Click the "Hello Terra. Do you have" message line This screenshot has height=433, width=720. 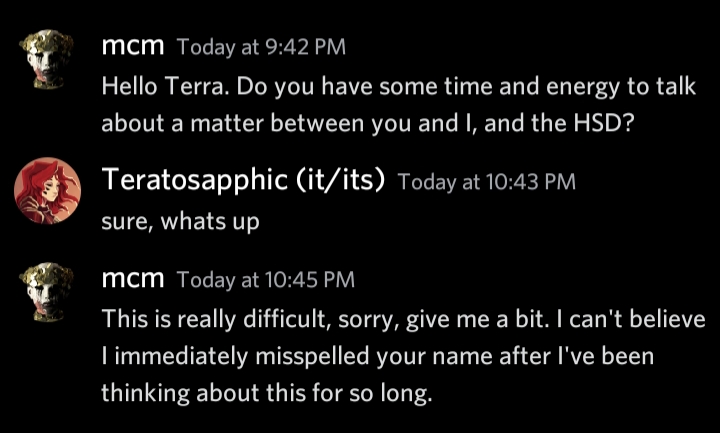point(400,86)
